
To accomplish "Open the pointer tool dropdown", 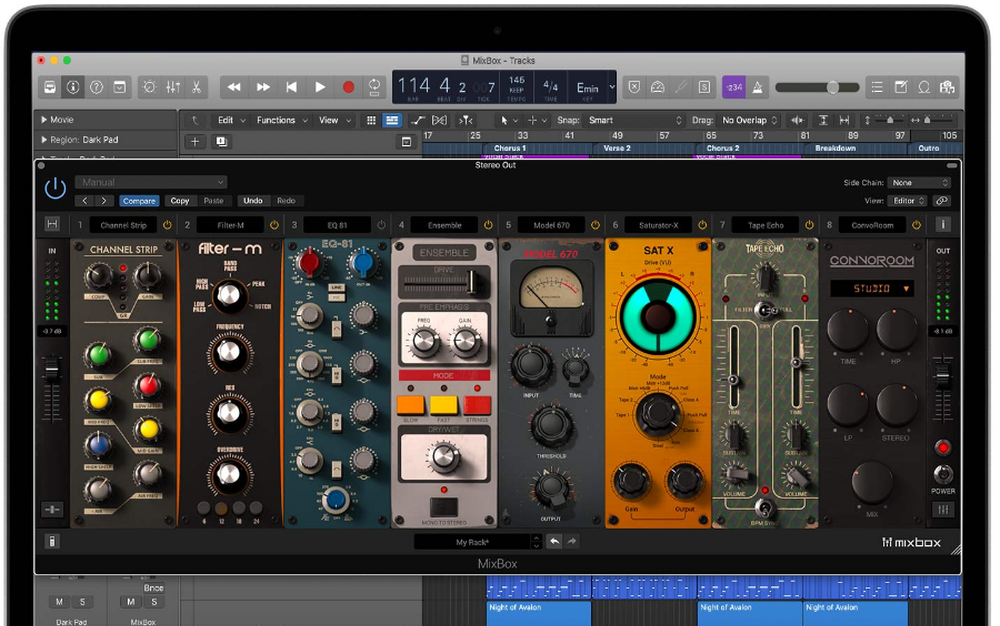I will 508,120.
